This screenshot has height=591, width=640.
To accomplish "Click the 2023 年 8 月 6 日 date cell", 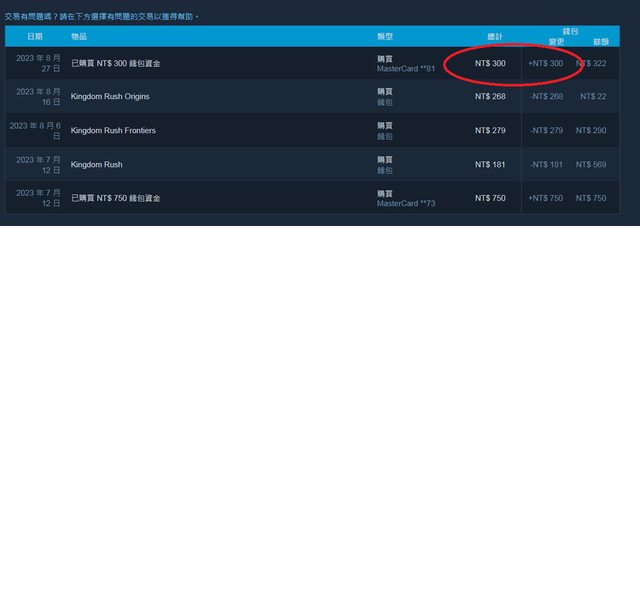I will (36, 131).
